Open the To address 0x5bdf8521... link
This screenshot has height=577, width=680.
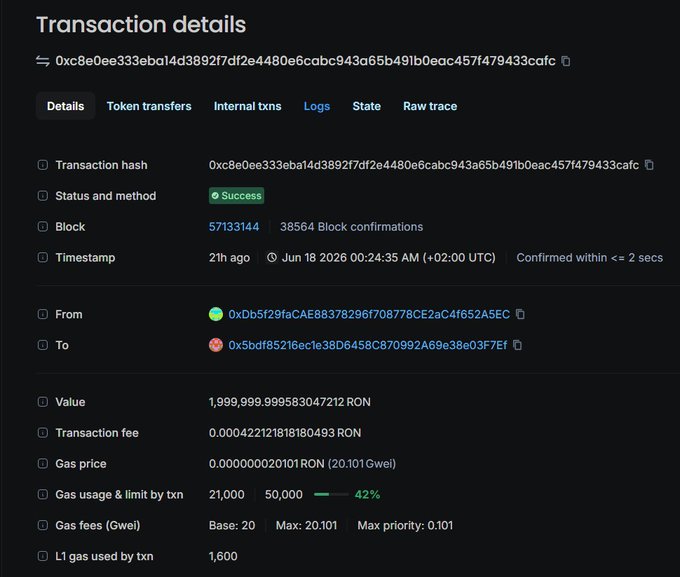tap(368, 345)
